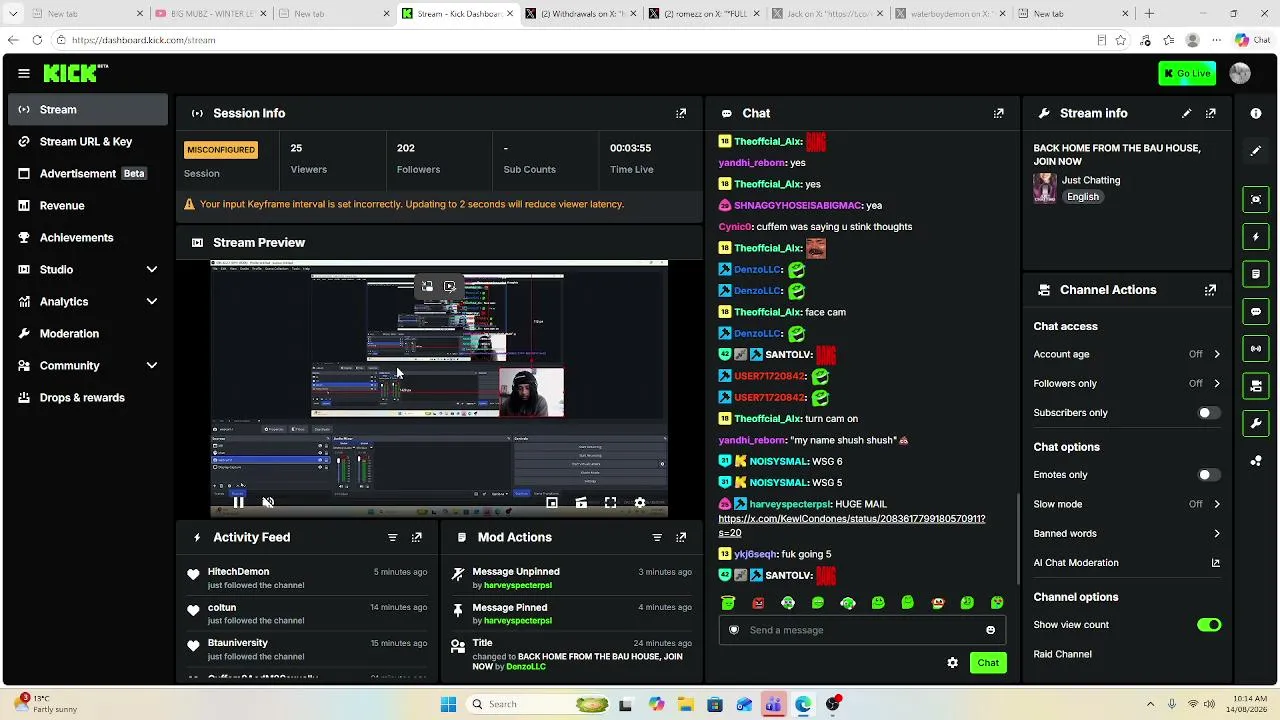Switch to the Withdrawals on X browser tab
This screenshot has height=720, width=1280.
[580, 14]
